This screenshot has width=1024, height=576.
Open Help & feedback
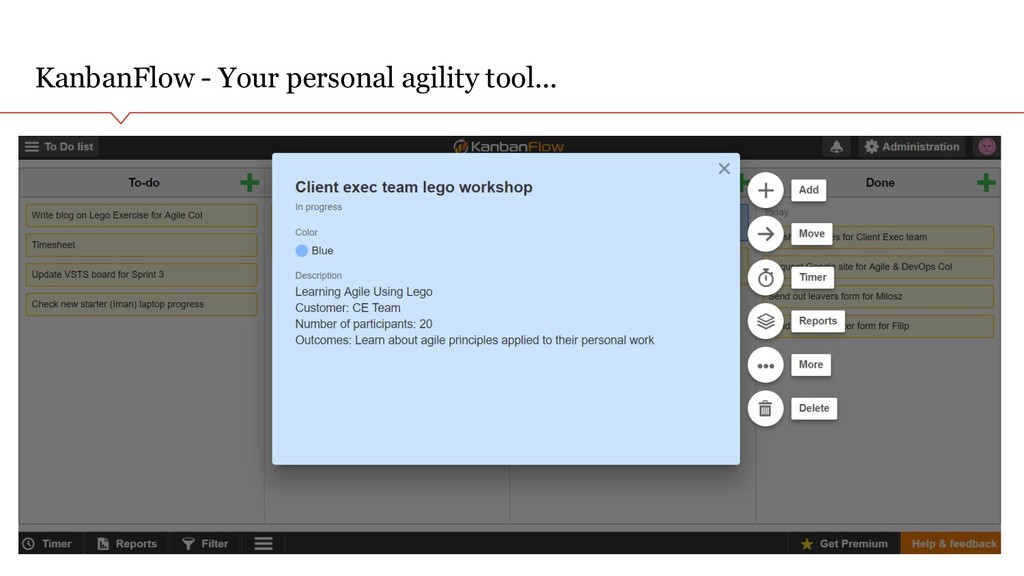click(951, 543)
